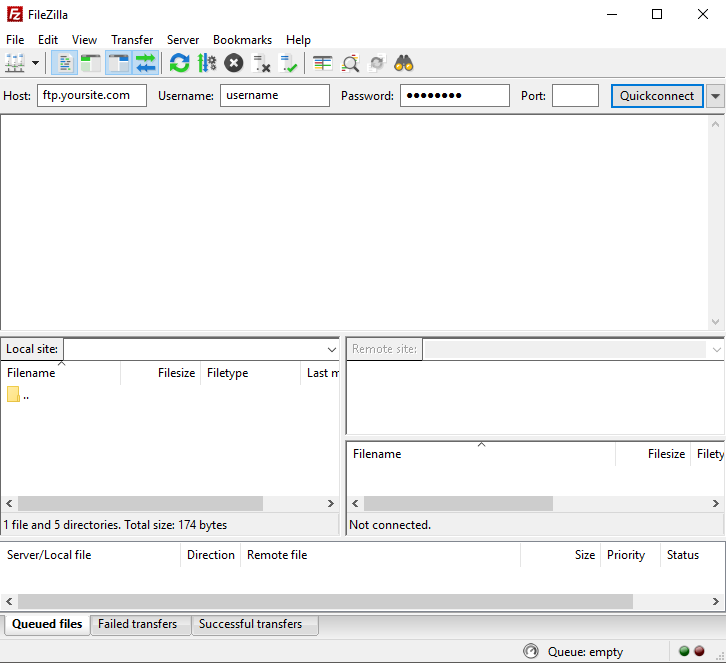Screen dimensions: 726x663
Task: Open the Bookmarks menu
Action: pos(242,40)
